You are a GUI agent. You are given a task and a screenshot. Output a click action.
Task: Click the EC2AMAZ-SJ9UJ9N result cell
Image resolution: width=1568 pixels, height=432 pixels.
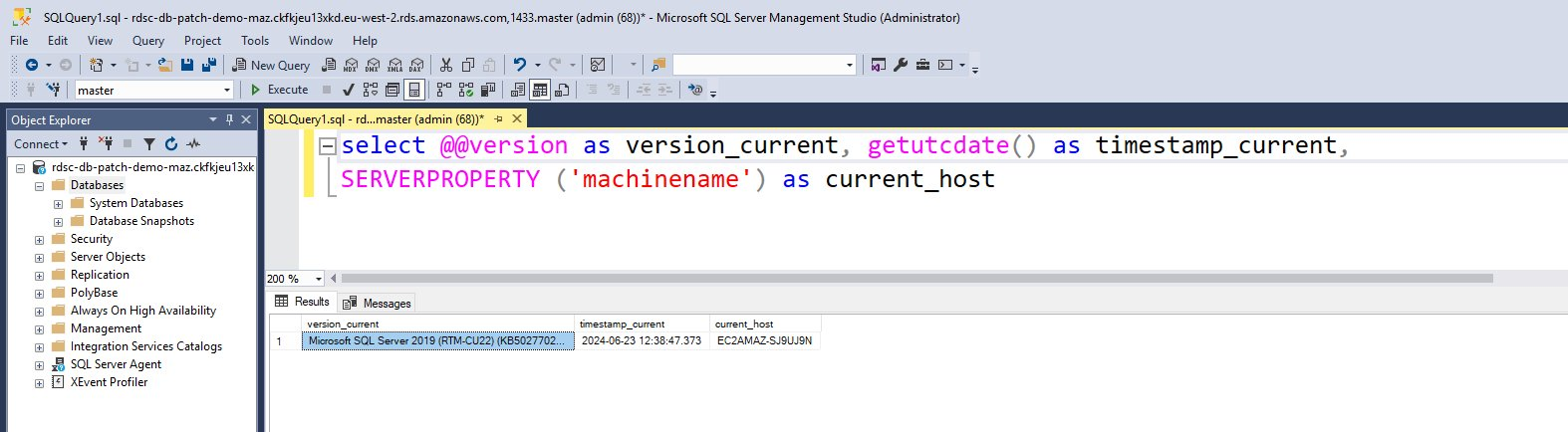(x=765, y=340)
